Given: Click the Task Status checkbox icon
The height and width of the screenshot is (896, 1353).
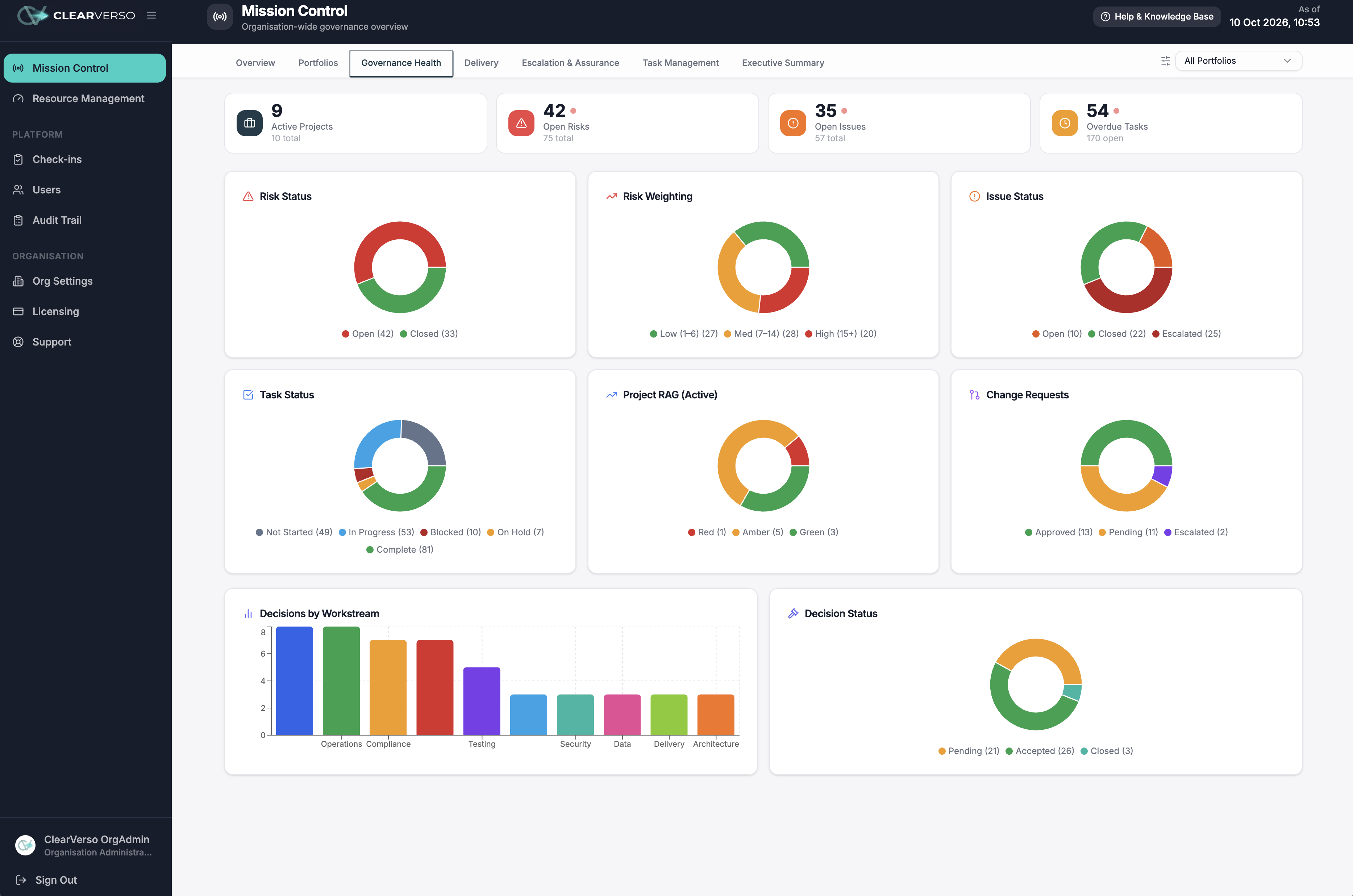Looking at the screenshot, I should (x=248, y=395).
